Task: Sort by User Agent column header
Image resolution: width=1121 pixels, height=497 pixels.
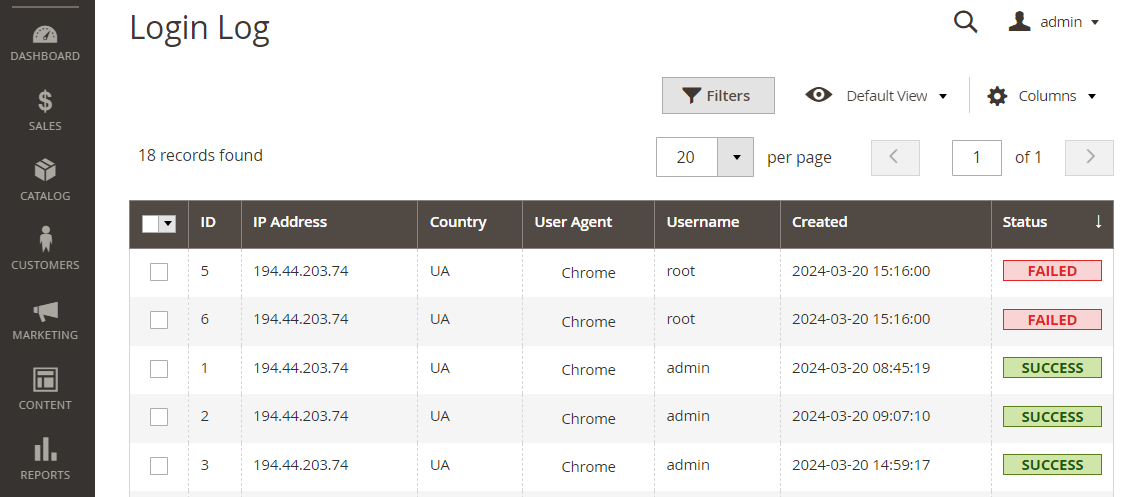Action: (x=588, y=225)
